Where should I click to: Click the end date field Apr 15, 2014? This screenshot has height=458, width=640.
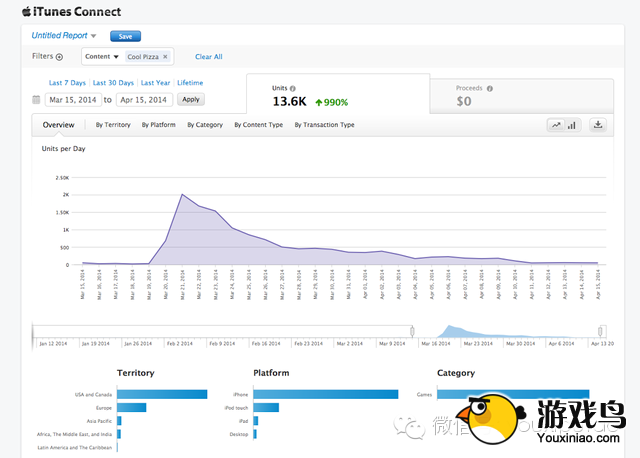(x=144, y=99)
